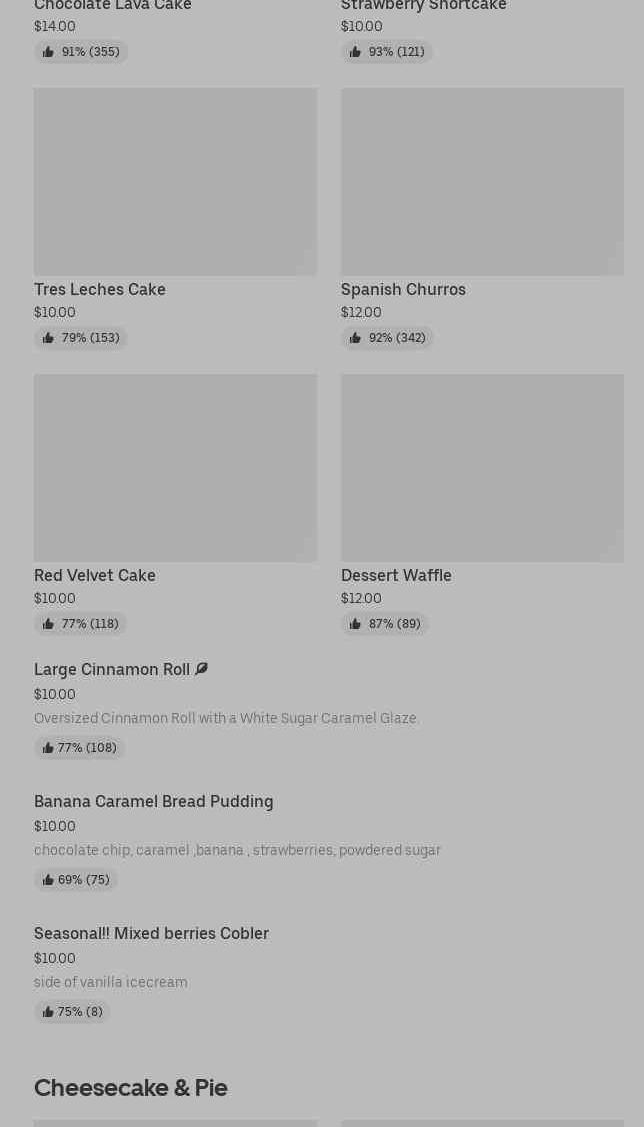Select the Seasonal!! Mixed berries Cobler title
The width and height of the screenshot is (644, 1127).
151,933
